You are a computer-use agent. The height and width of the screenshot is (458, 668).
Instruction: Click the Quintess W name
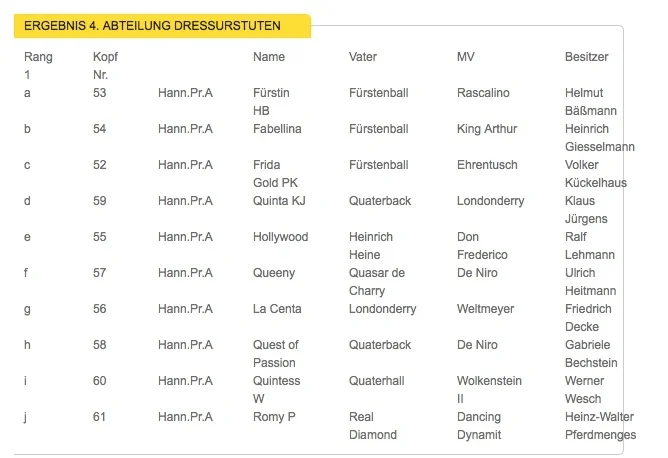(276, 390)
